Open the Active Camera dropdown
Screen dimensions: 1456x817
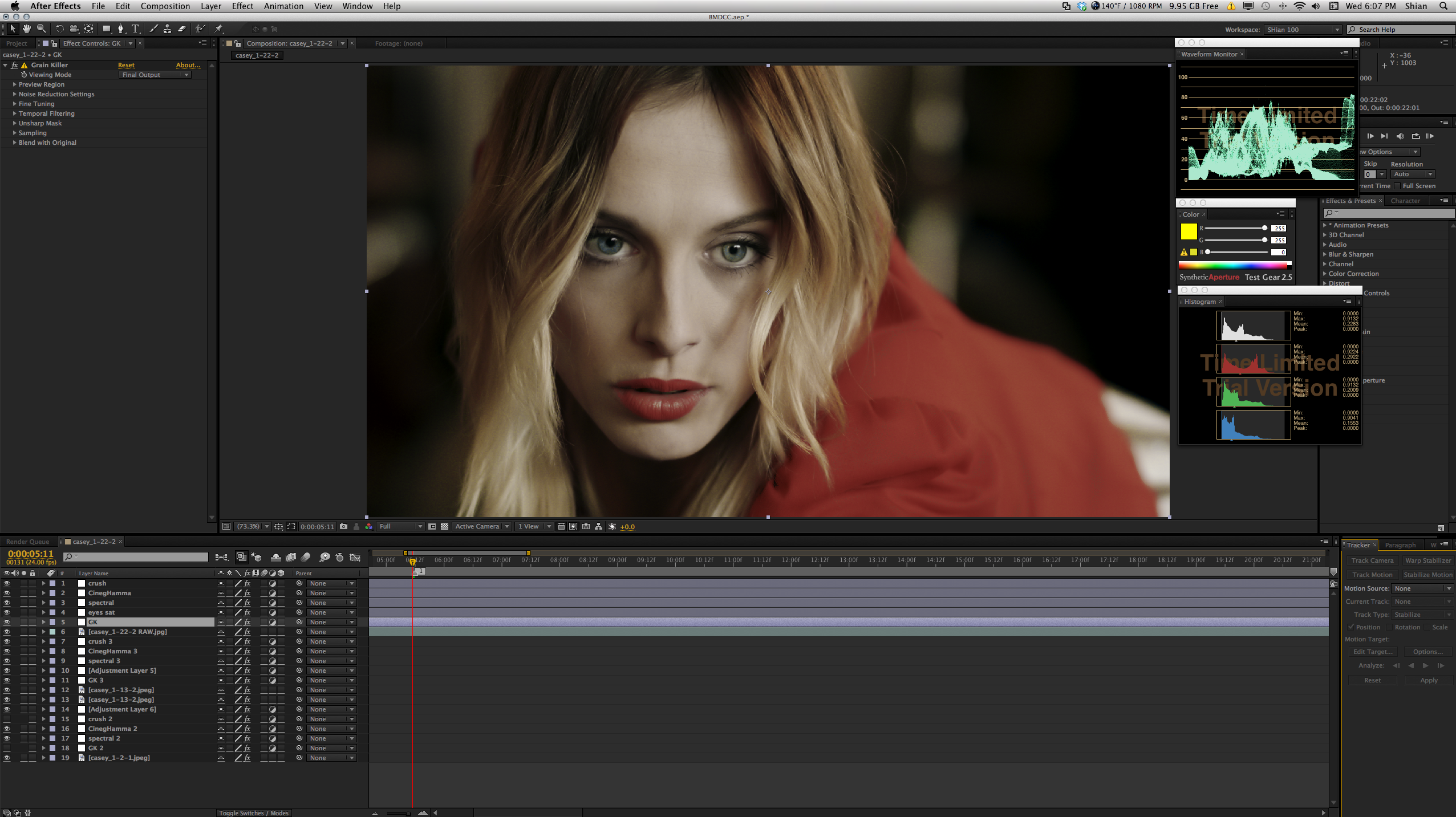tap(481, 526)
